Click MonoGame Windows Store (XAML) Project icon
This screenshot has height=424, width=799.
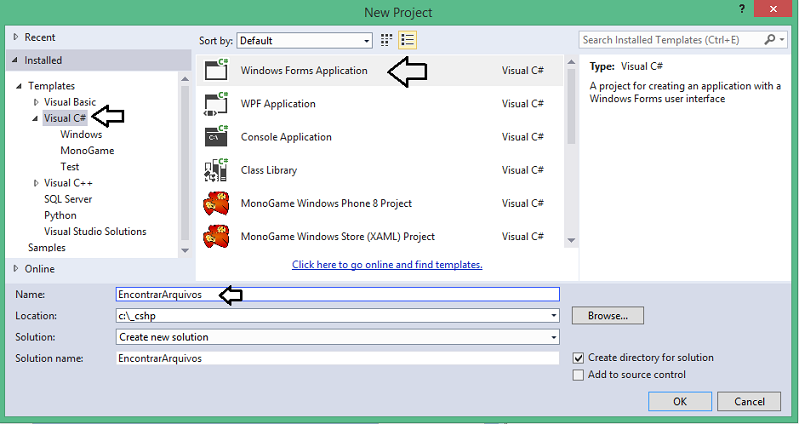coord(216,236)
